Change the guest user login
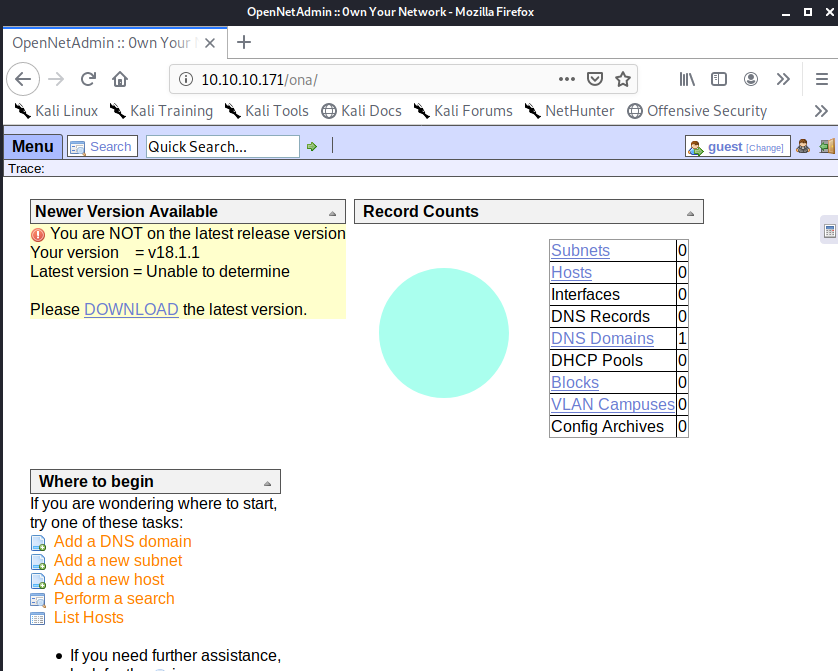Image resolution: width=838 pixels, height=671 pixels. pyautogui.click(x=738, y=146)
